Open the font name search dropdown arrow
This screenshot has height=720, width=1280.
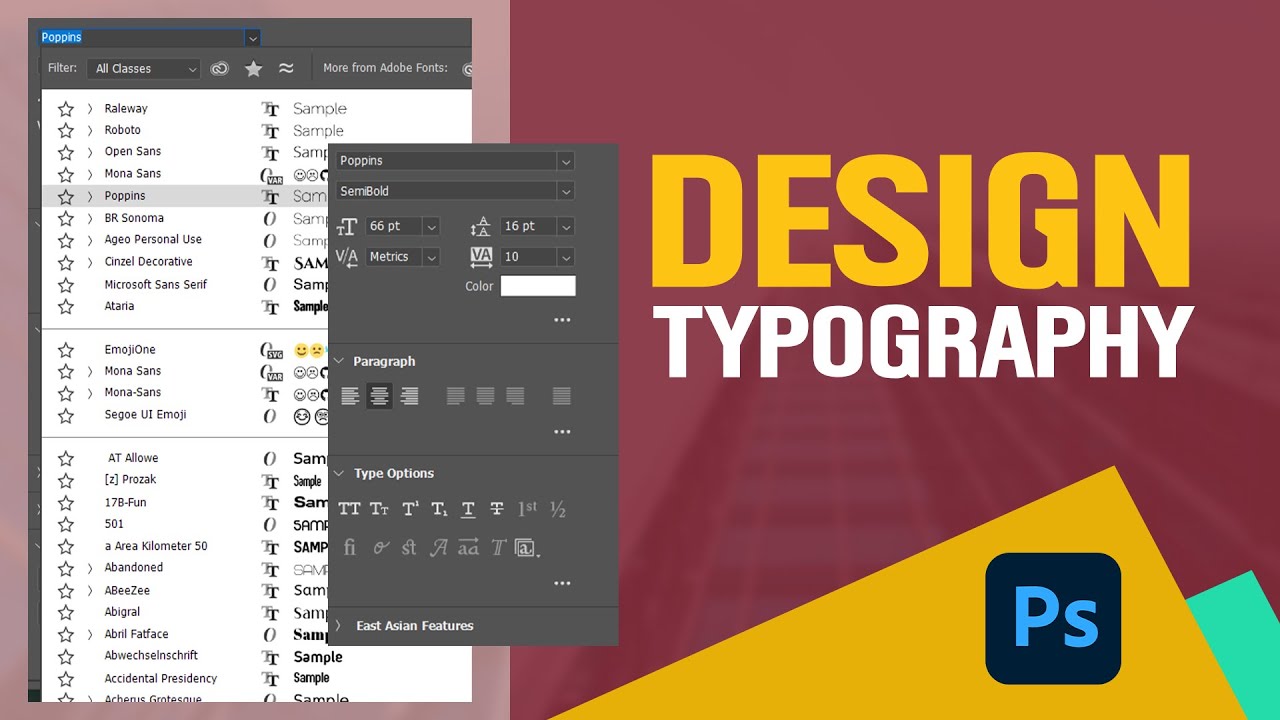pos(253,37)
